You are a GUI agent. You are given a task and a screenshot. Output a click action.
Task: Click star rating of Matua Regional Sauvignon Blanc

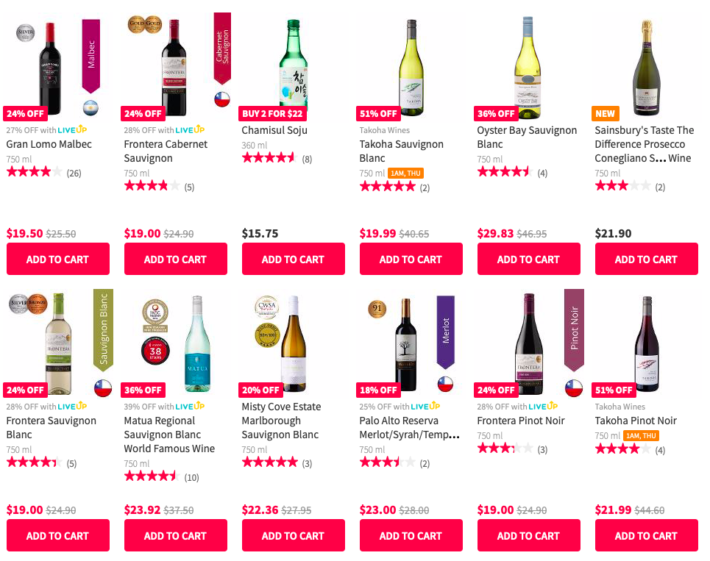click(x=151, y=477)
